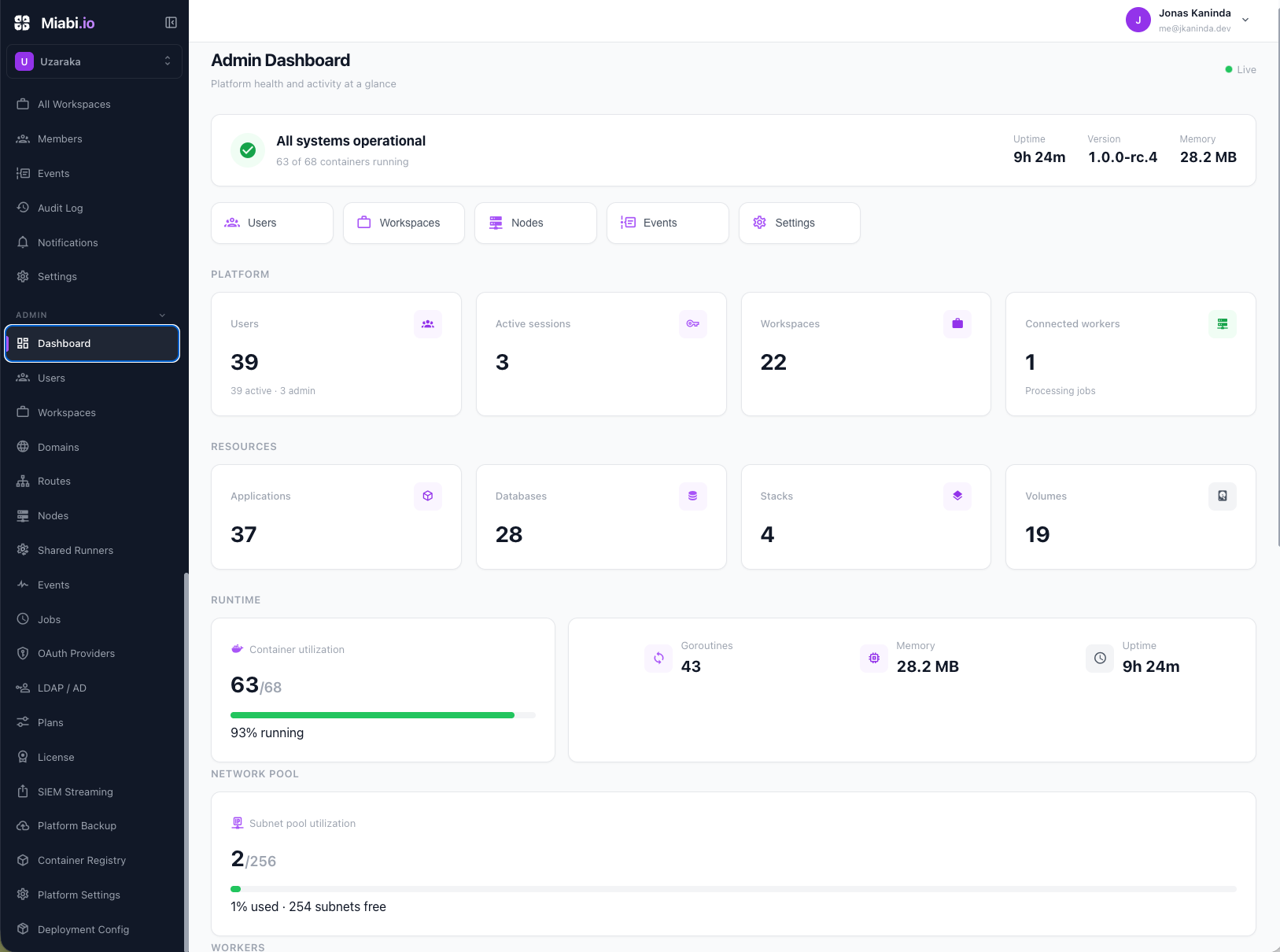
Task: Click the "93% running" text
Action: tap(267, 732)
